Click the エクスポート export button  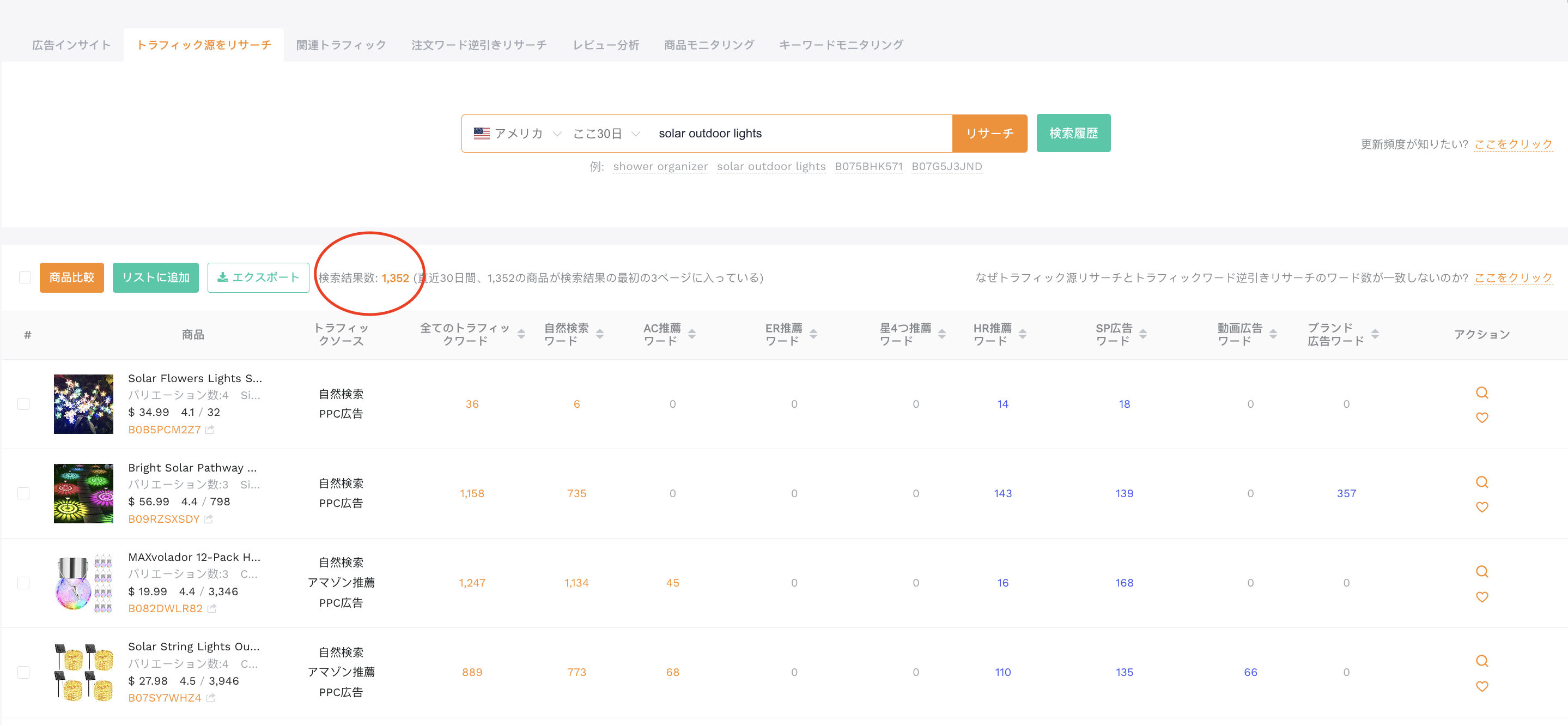click(x=258, y=278)
